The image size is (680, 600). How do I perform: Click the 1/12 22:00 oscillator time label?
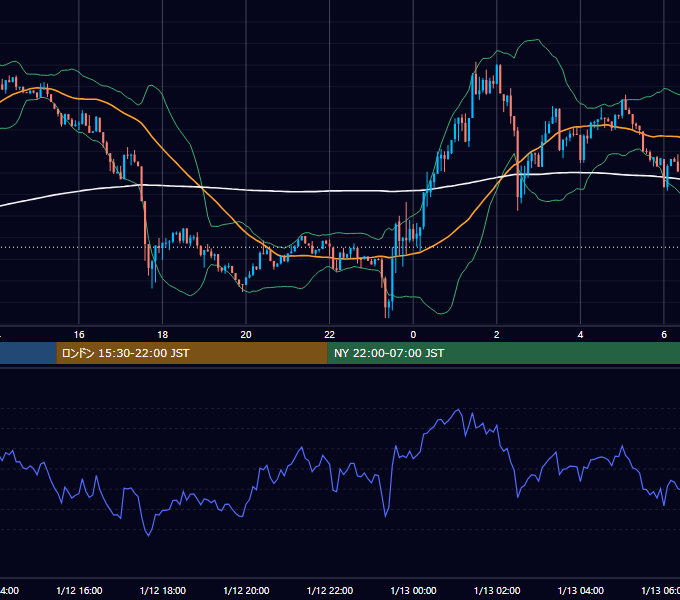330,590
